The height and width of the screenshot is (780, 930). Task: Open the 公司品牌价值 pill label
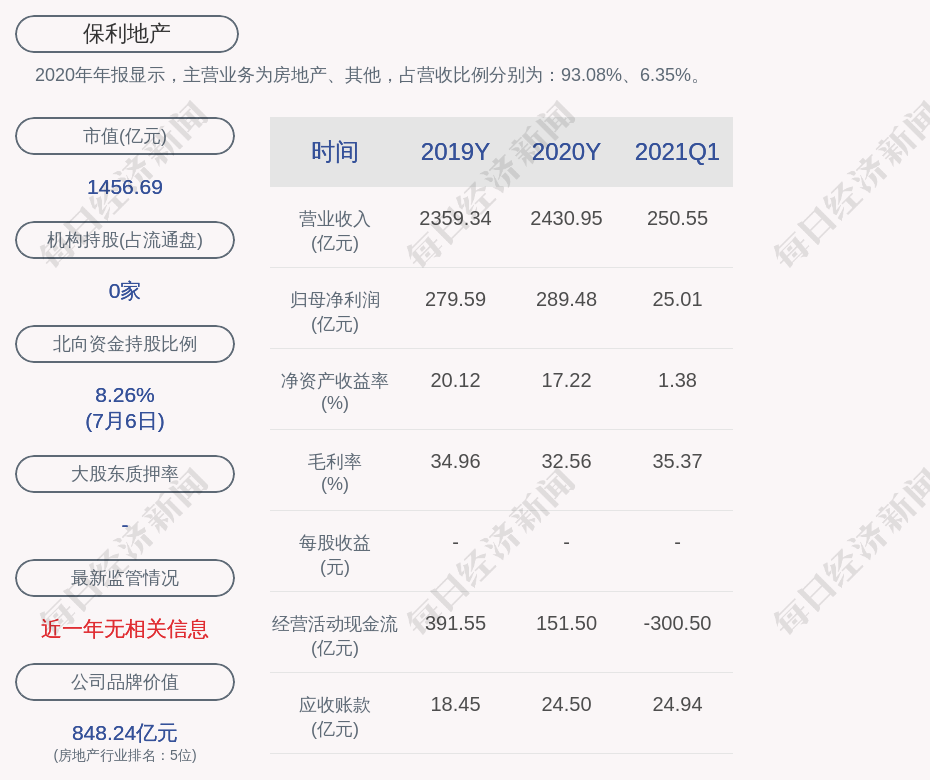tap(125, 682)
